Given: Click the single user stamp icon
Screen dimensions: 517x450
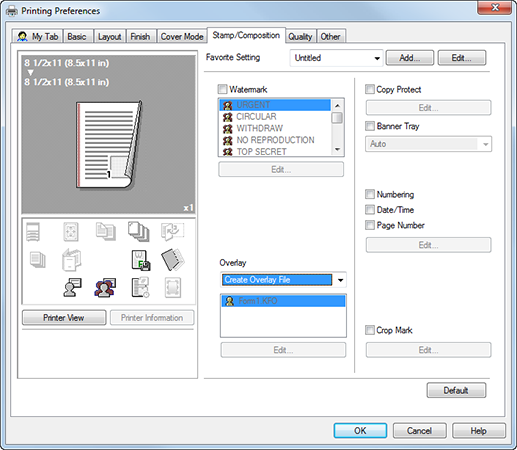Looking at the screenshot, I should [72, 287].
